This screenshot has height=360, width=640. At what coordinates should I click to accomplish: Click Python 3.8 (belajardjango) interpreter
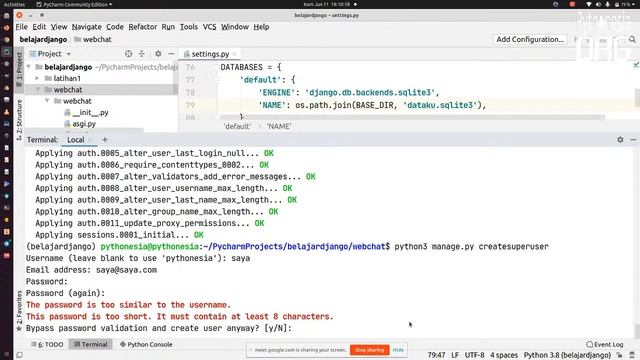567,355
